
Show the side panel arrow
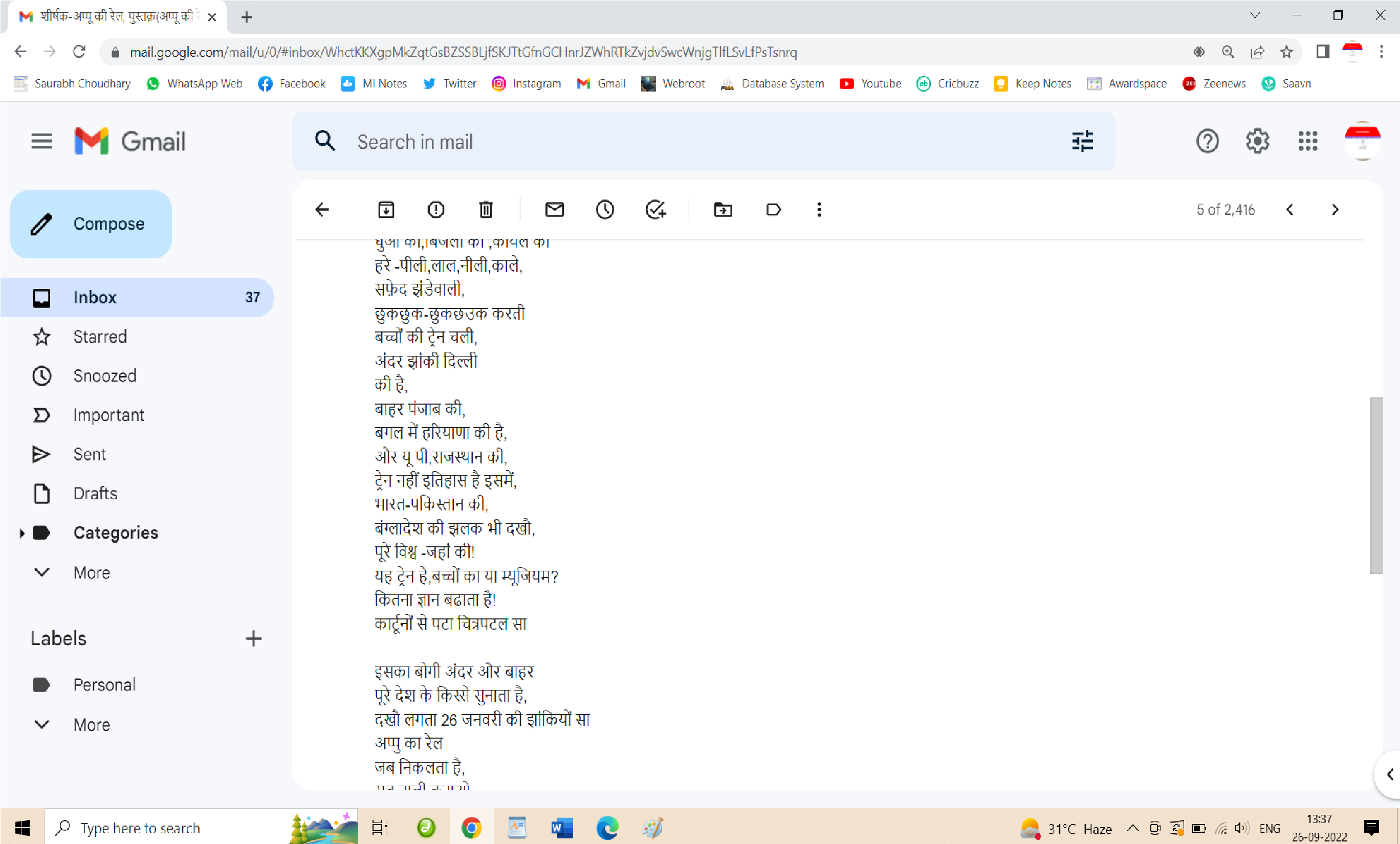click(x=1389, y=774)
